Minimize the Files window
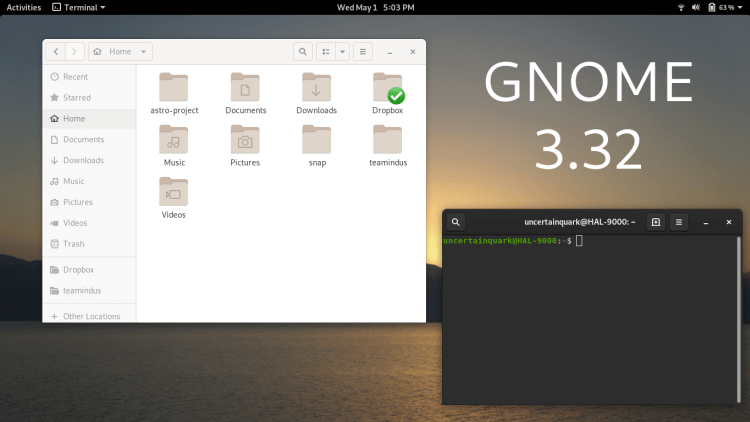 [x=390, y=52]
